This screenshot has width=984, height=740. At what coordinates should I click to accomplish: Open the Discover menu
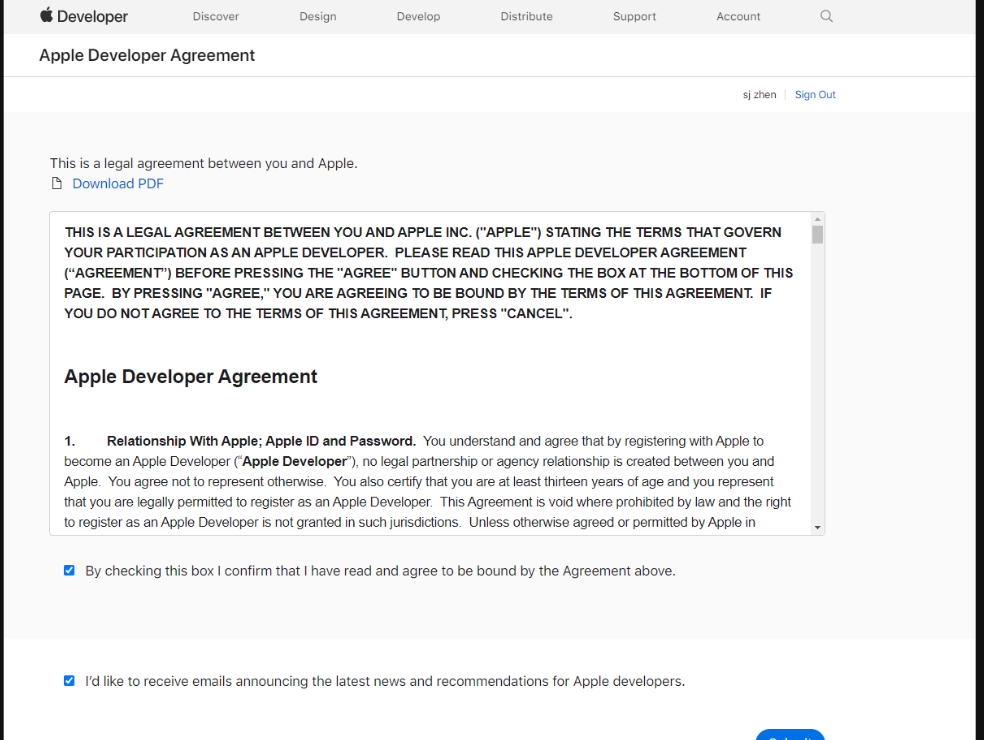pos(215,16)
